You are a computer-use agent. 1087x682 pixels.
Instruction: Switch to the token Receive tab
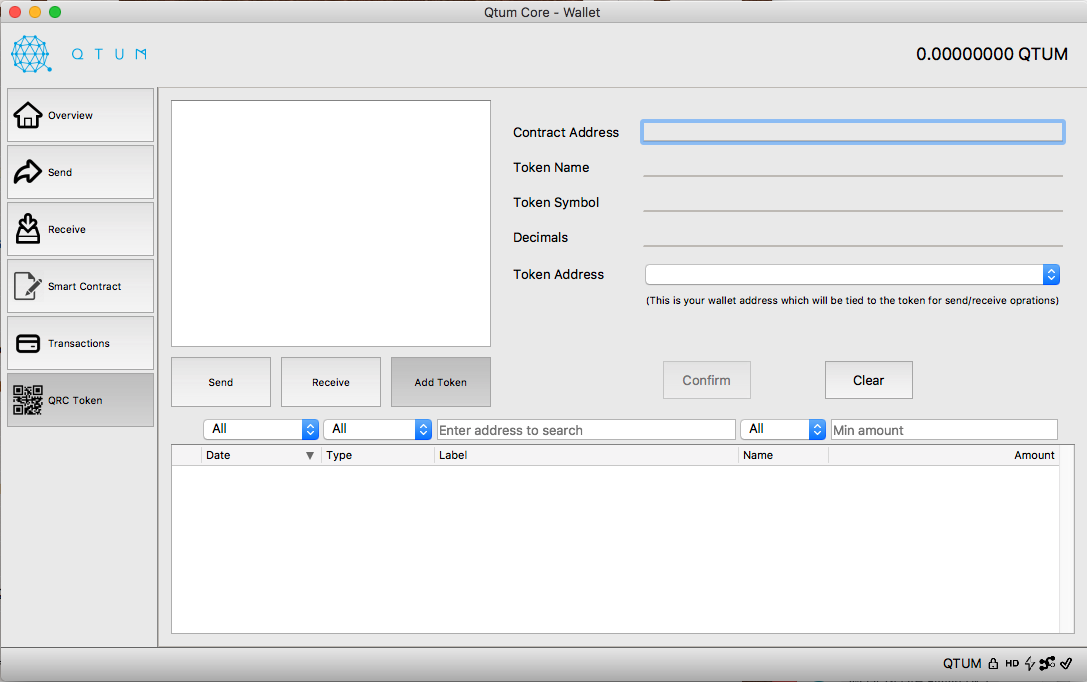331,382
